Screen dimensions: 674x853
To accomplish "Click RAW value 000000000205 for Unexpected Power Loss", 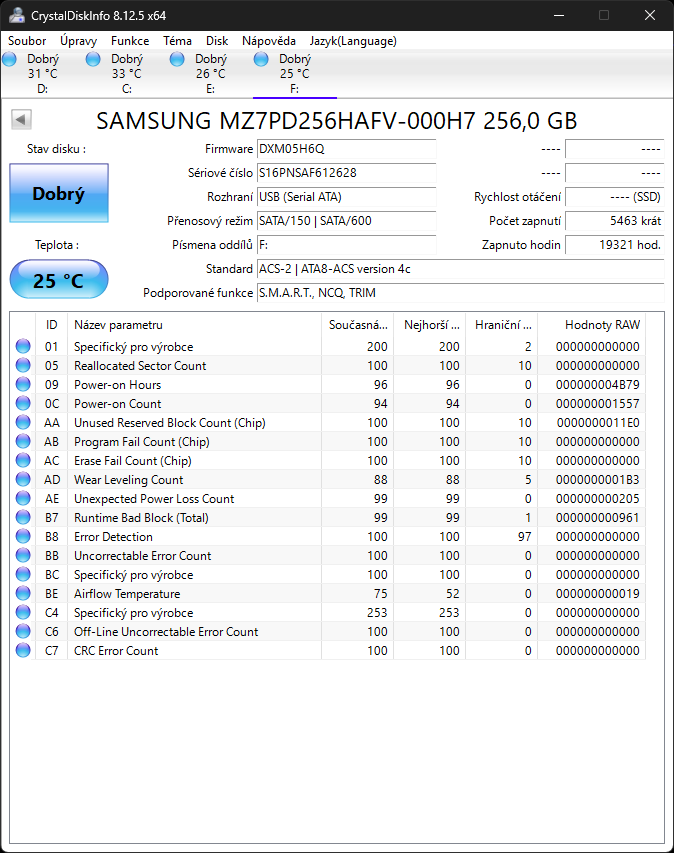I will [x=597, y=499].
